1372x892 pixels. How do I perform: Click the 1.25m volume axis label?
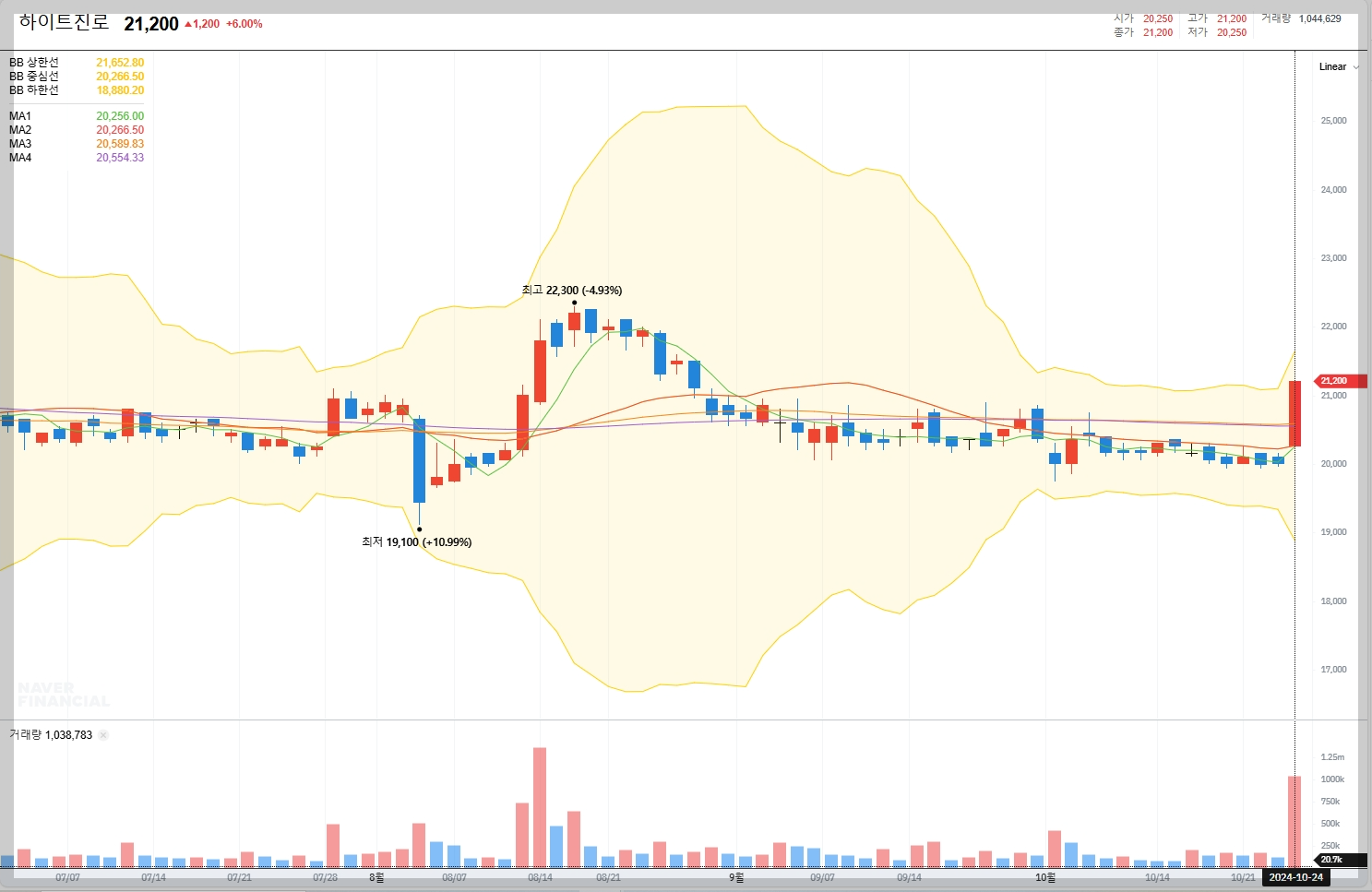(1332, 757)
